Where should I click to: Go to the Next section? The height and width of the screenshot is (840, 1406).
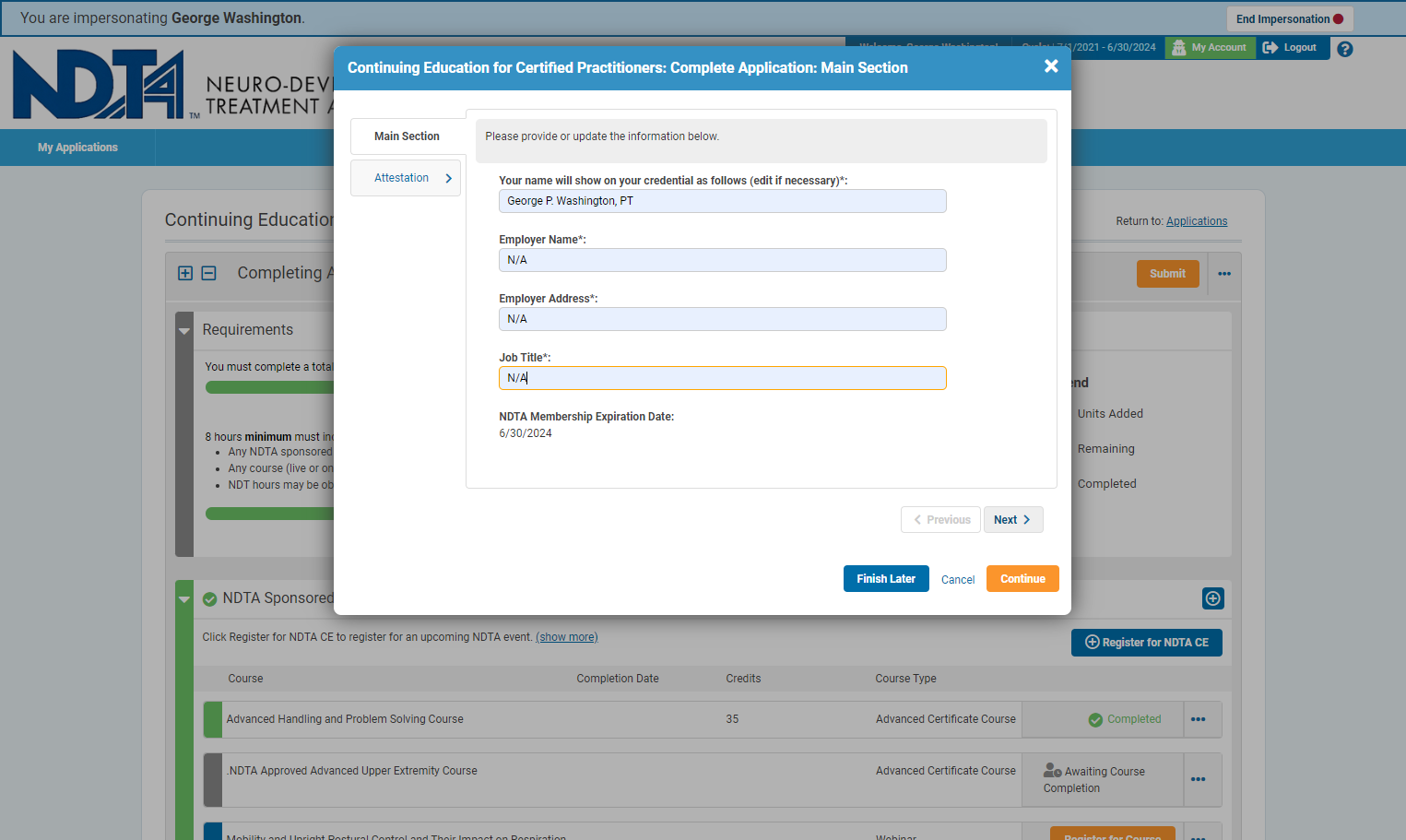click(1013, 520)
